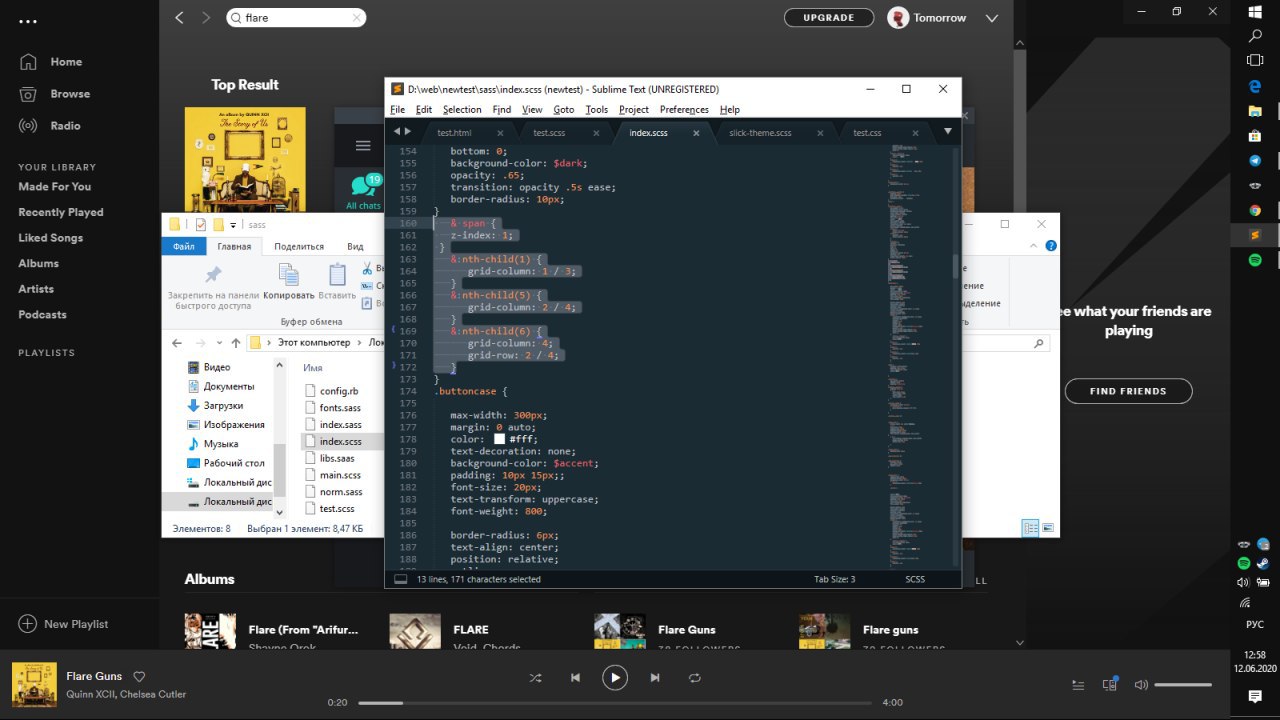Click the Sublime tab scroll arrows
1280x720 pixels.
coord(401,131)
